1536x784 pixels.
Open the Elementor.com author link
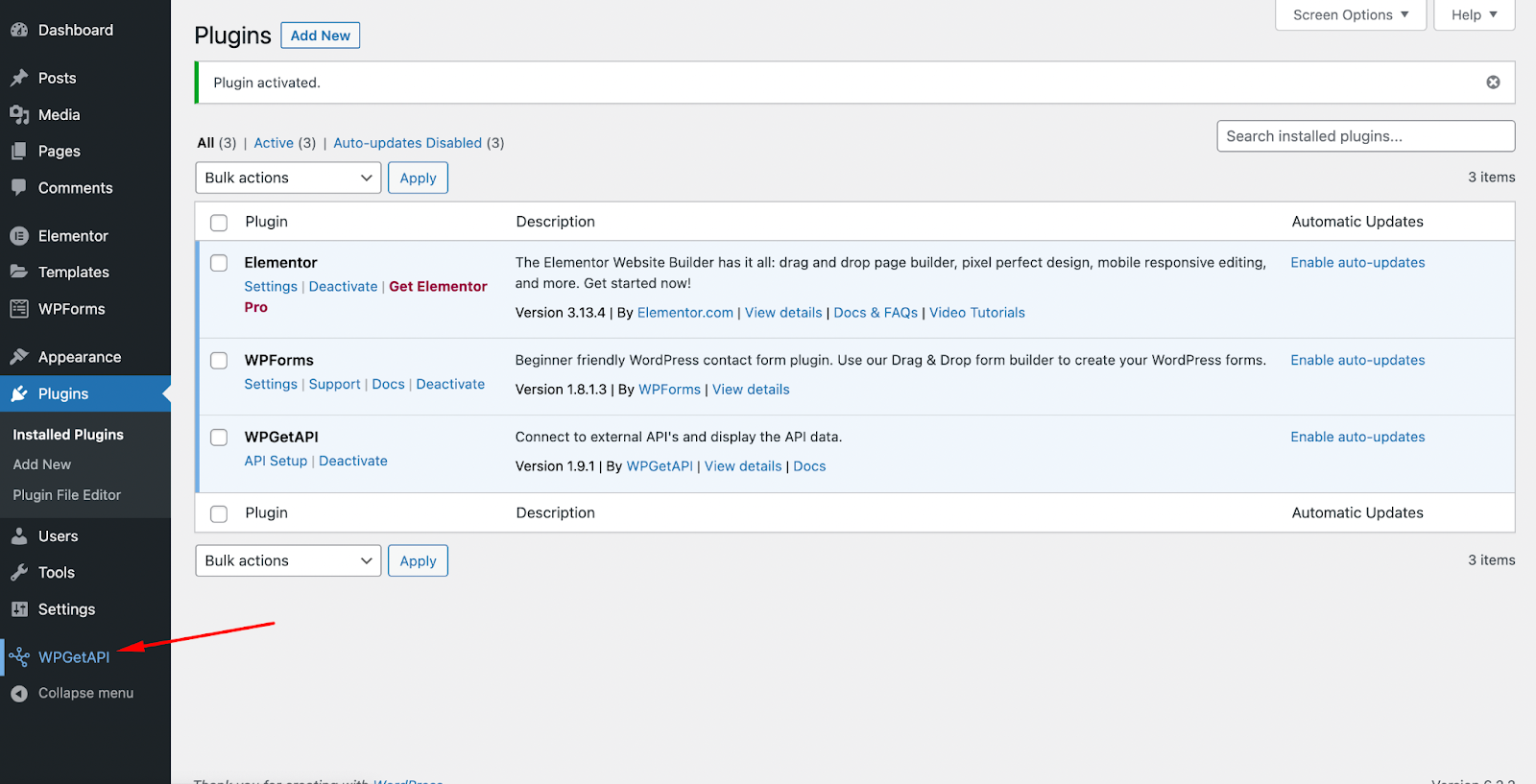coord(685,313)
